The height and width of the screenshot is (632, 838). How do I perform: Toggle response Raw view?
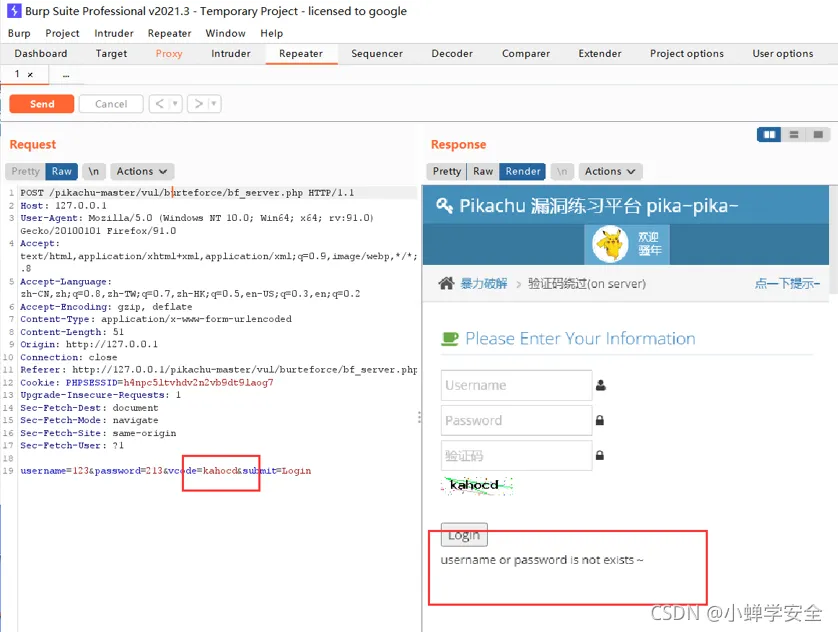(x=483, y=171)
